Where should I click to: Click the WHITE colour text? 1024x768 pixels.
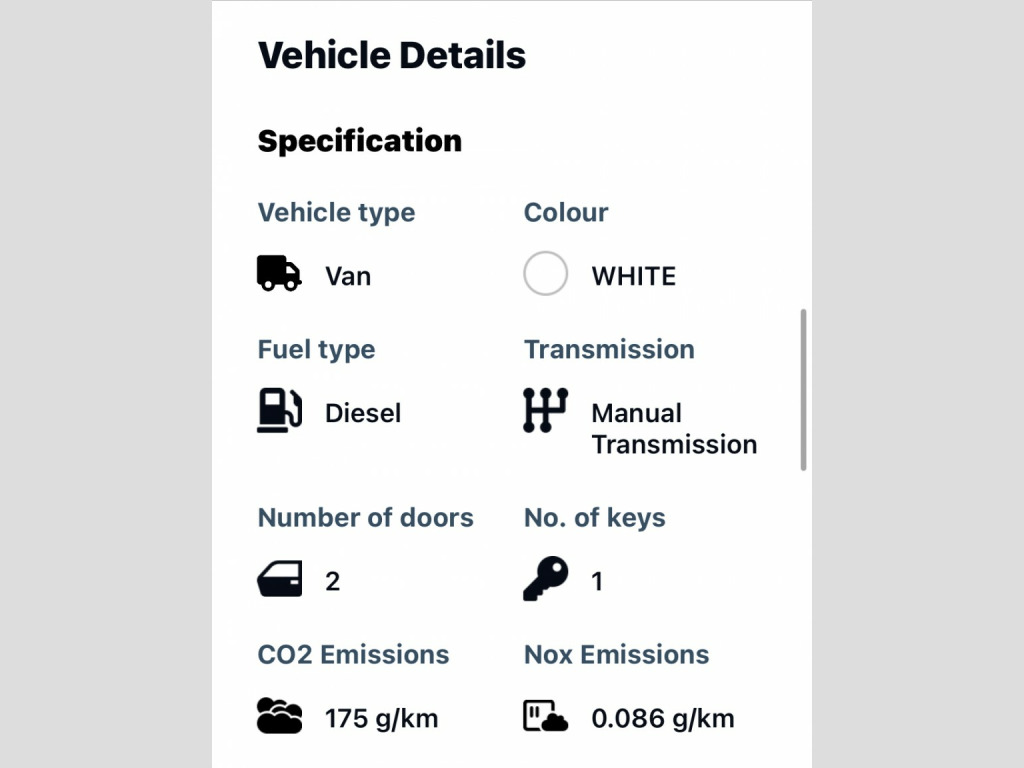[633, 276]
